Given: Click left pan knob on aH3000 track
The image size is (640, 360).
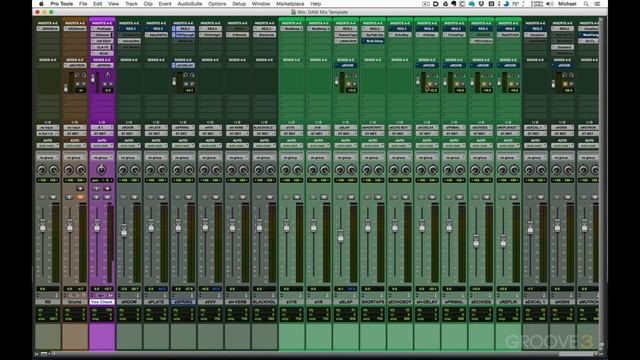Looking at the screenshot, I should pos(556,169).
